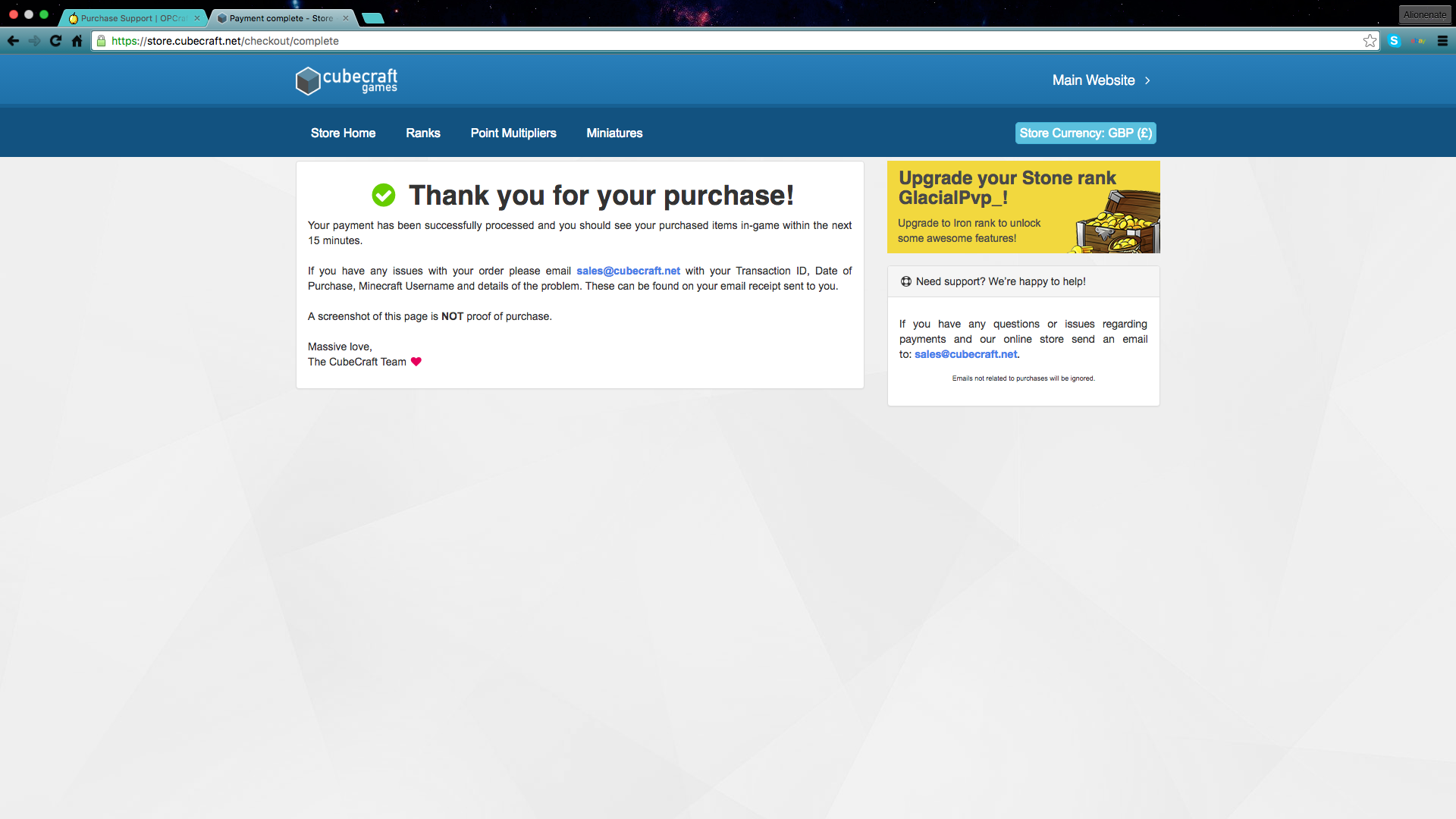Open Point Multipliers menu item
The height and width of the screenshot is (819, 1456).
click(x=513, y=133)
